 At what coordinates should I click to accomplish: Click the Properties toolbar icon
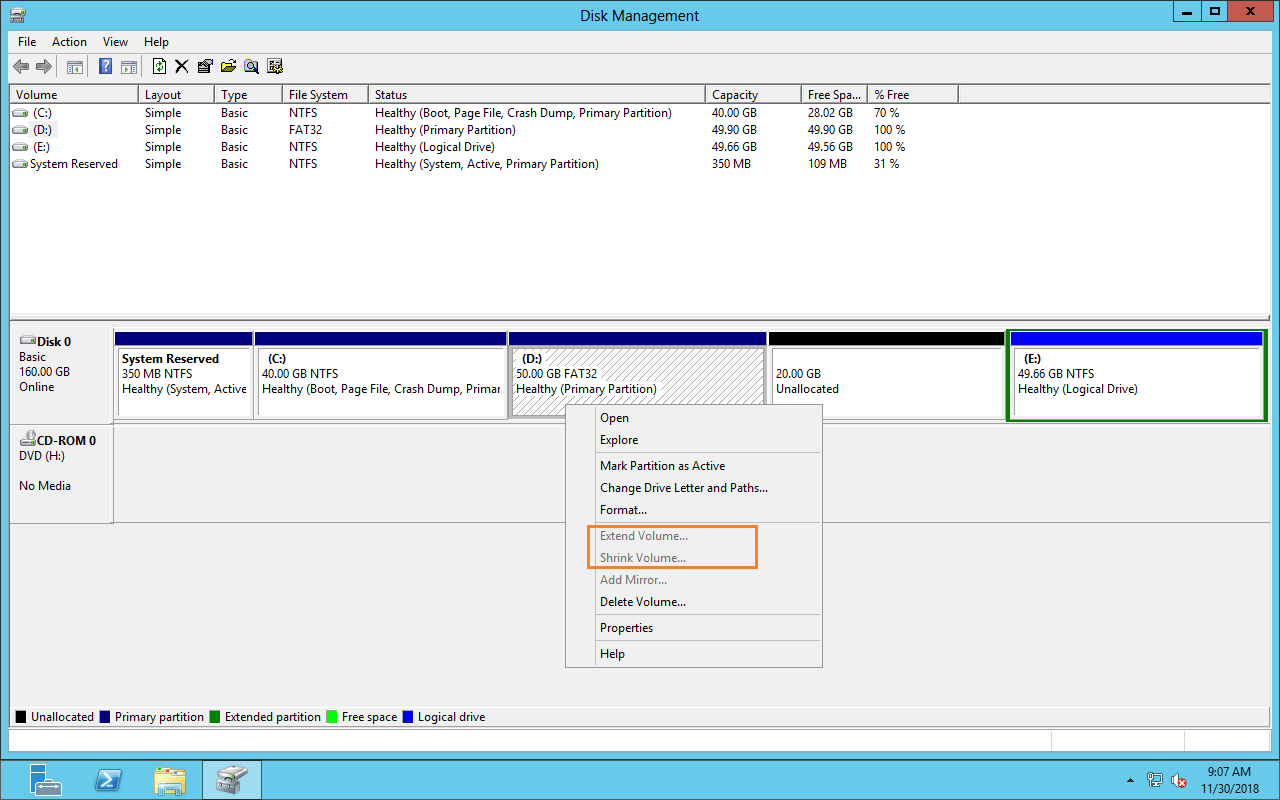205,67
